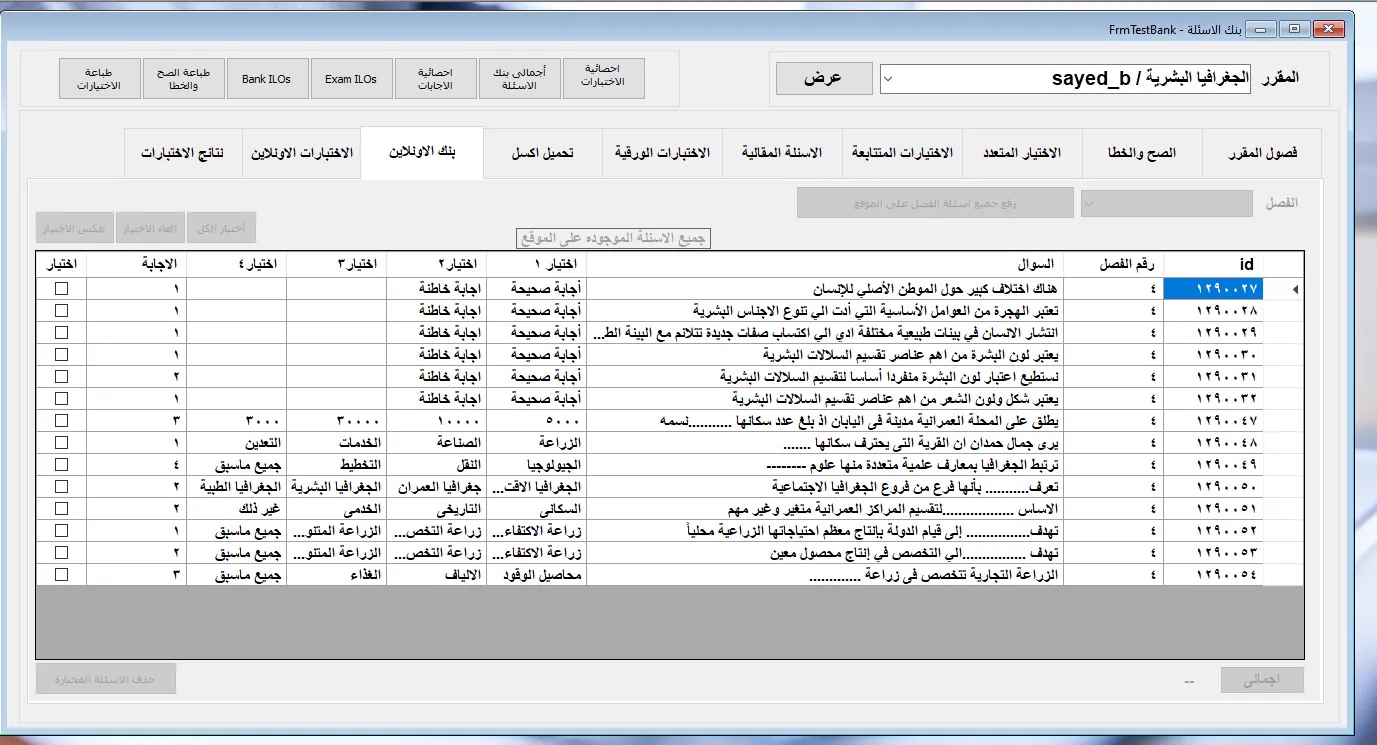Tick the checkbox for question ١٢٩٠٠٥٢
The width and height of the screenshot is (1377, 745).
(62, 530)
